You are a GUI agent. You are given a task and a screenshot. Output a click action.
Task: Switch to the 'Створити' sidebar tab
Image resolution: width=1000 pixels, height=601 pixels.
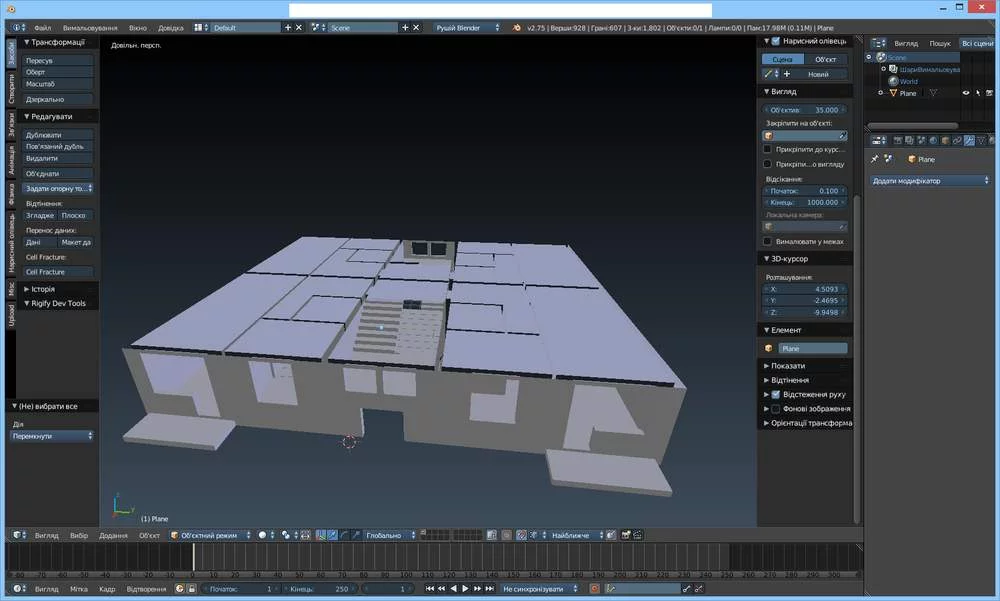[x=12, y=88]
